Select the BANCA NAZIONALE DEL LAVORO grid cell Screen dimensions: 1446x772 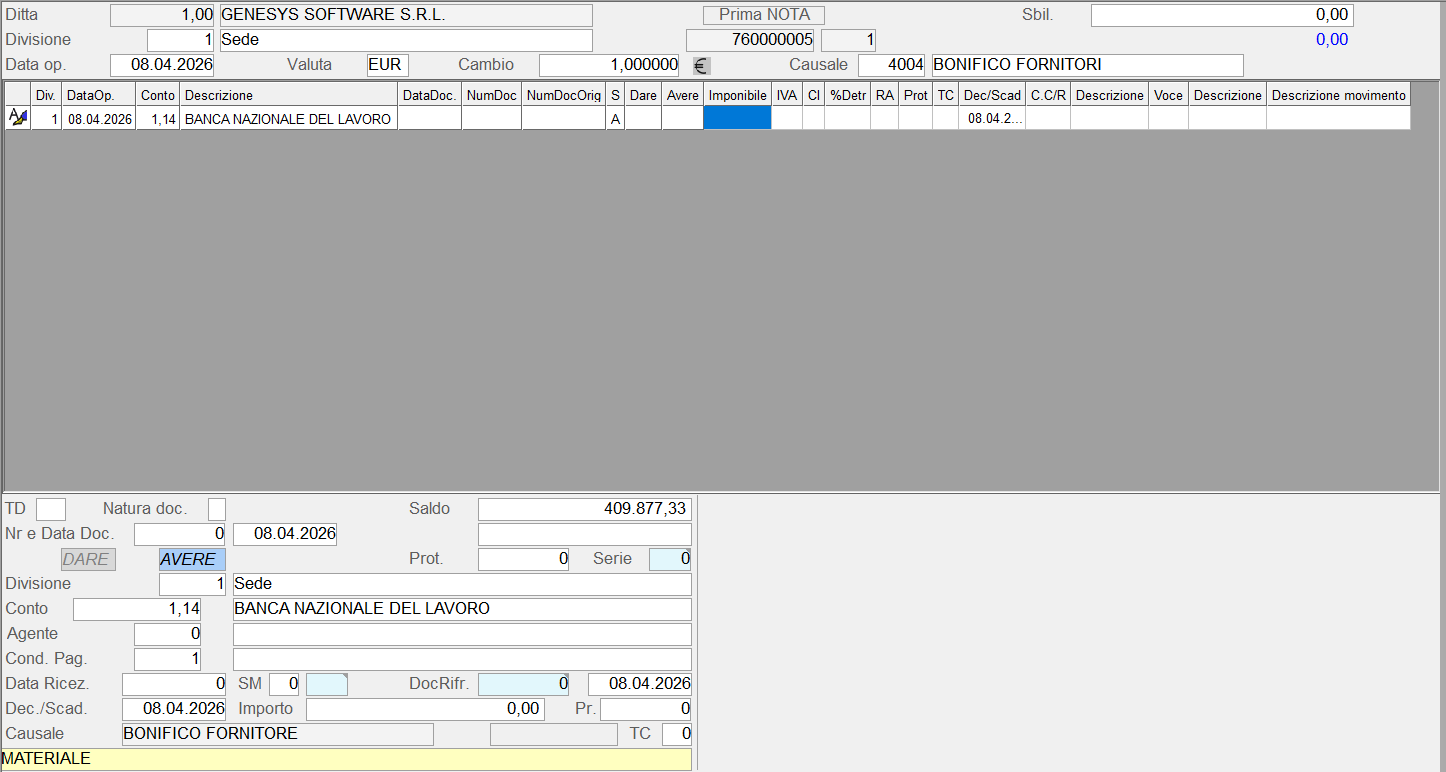[289, 118]
